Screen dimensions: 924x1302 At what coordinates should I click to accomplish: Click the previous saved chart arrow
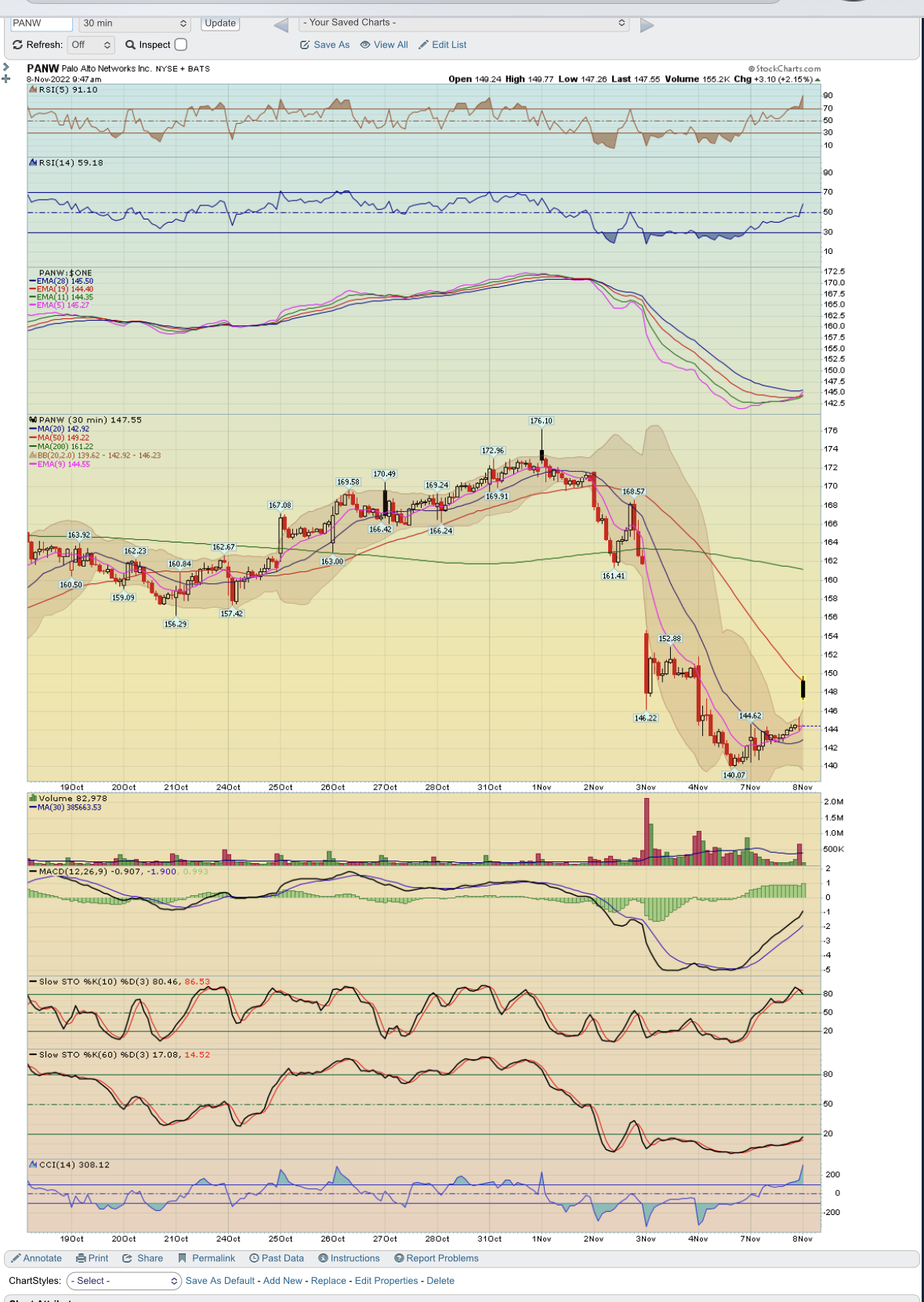pyautogui.click(x=281, y=25)
